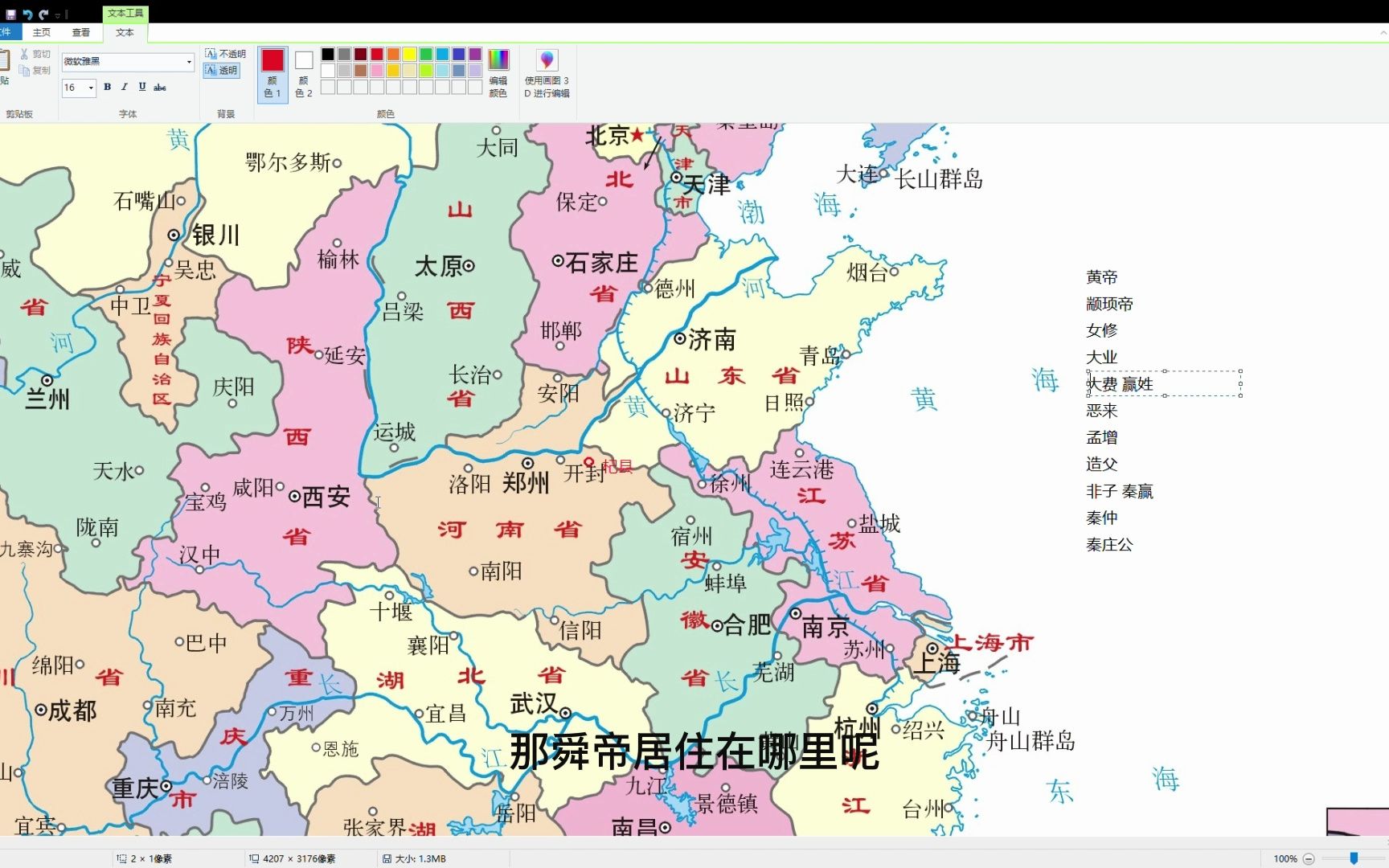Pick the lime green color swatch
The height and width of the screenshot is (868, 1389).
pos(426,71)
